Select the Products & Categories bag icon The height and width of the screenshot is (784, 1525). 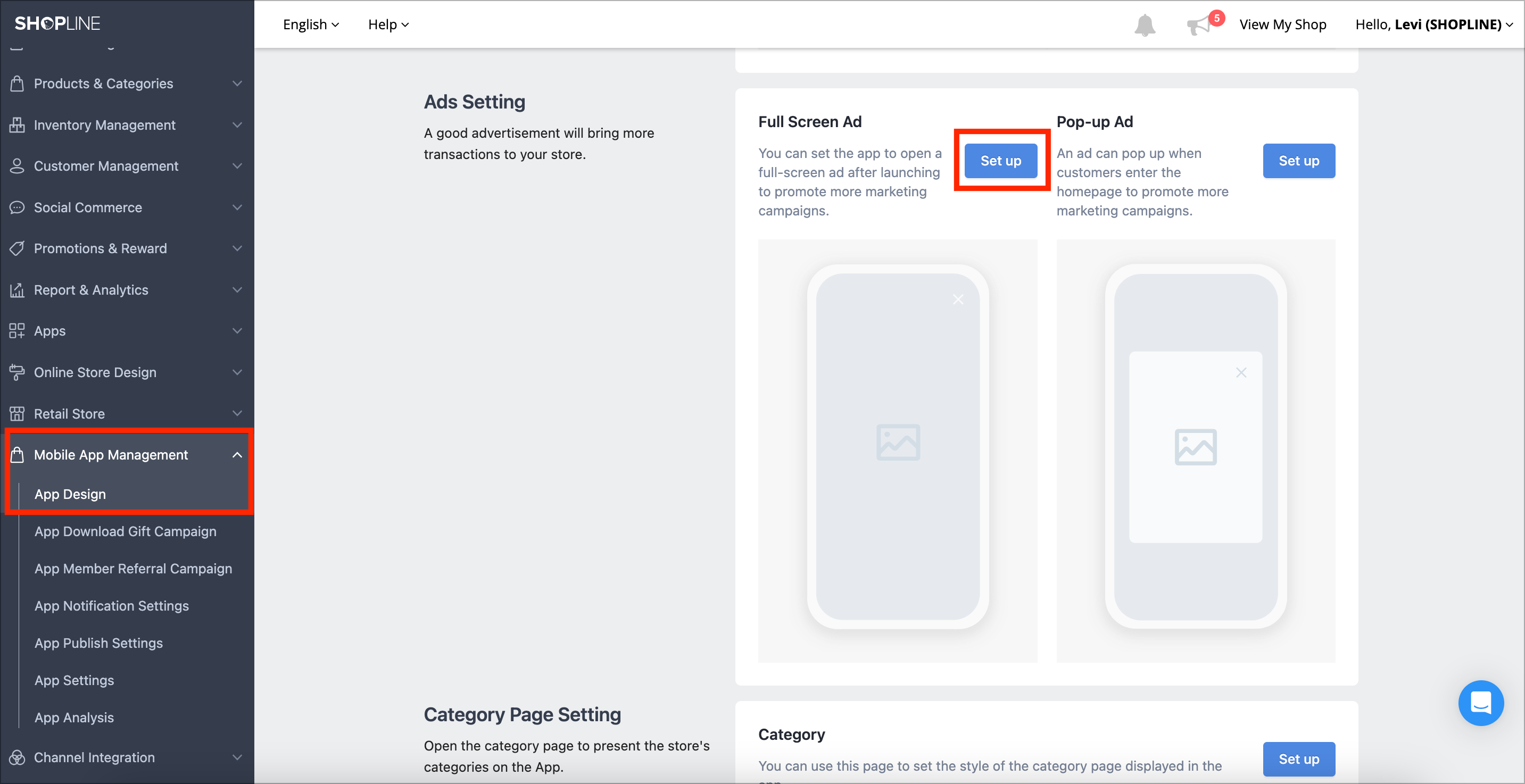(x=17, y=84)
